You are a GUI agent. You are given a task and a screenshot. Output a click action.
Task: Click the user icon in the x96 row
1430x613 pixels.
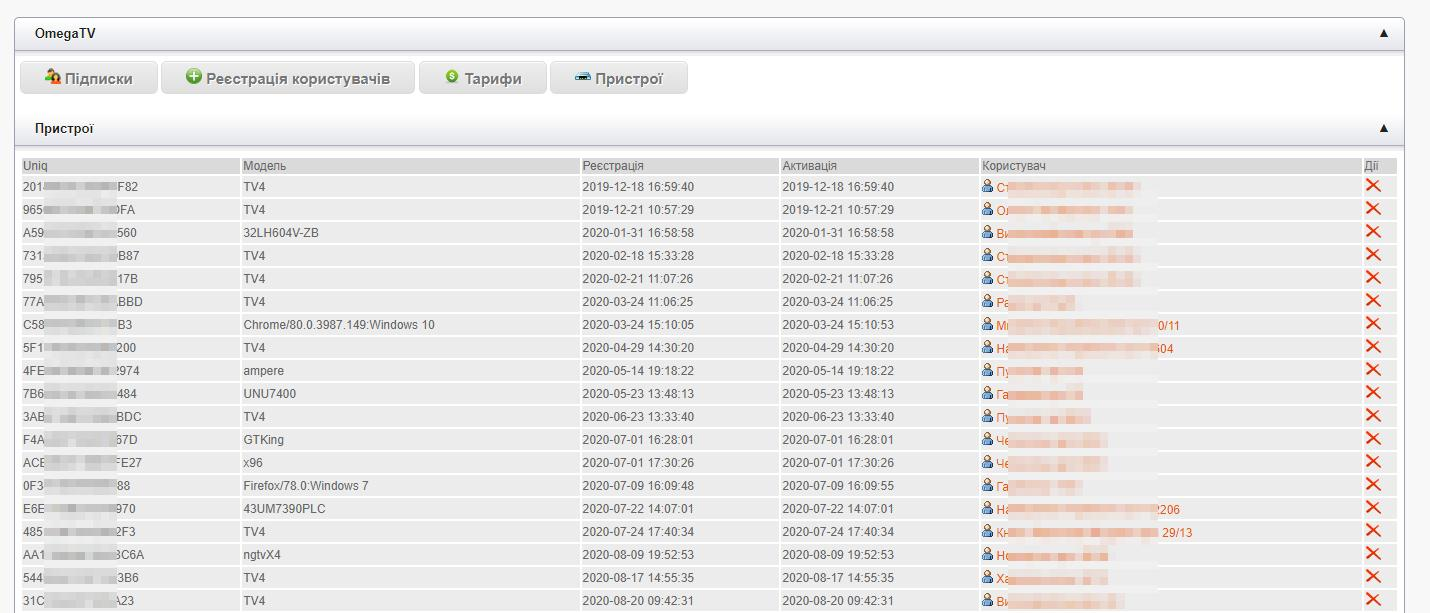(x=988, y=463)
